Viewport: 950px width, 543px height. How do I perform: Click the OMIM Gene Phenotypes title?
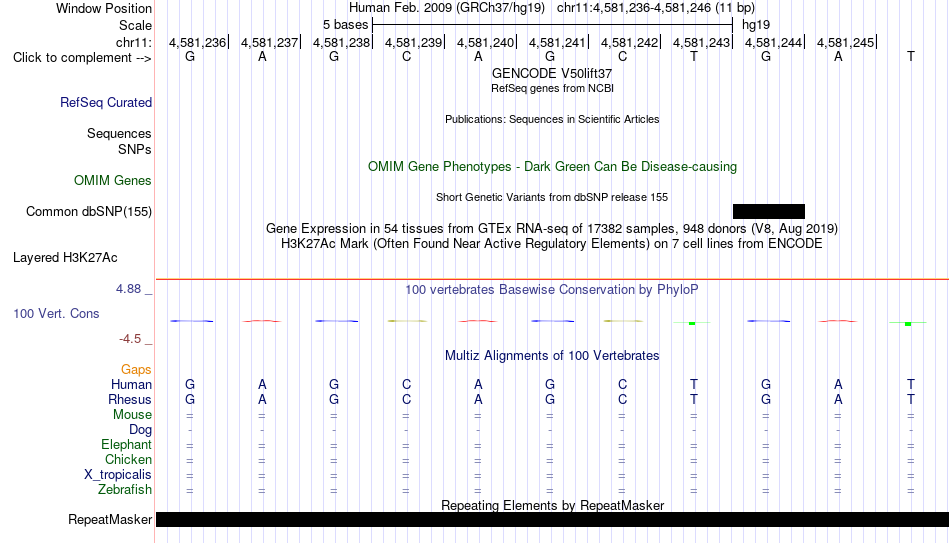pyautogui.click(x=552, y=167)
